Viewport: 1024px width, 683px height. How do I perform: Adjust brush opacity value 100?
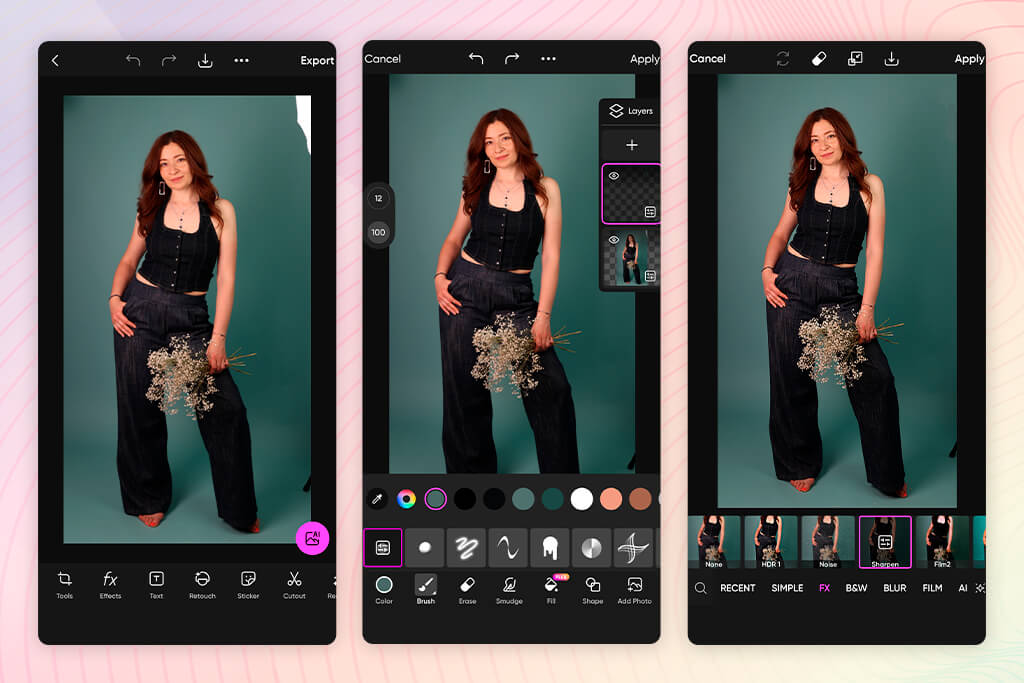379,232
